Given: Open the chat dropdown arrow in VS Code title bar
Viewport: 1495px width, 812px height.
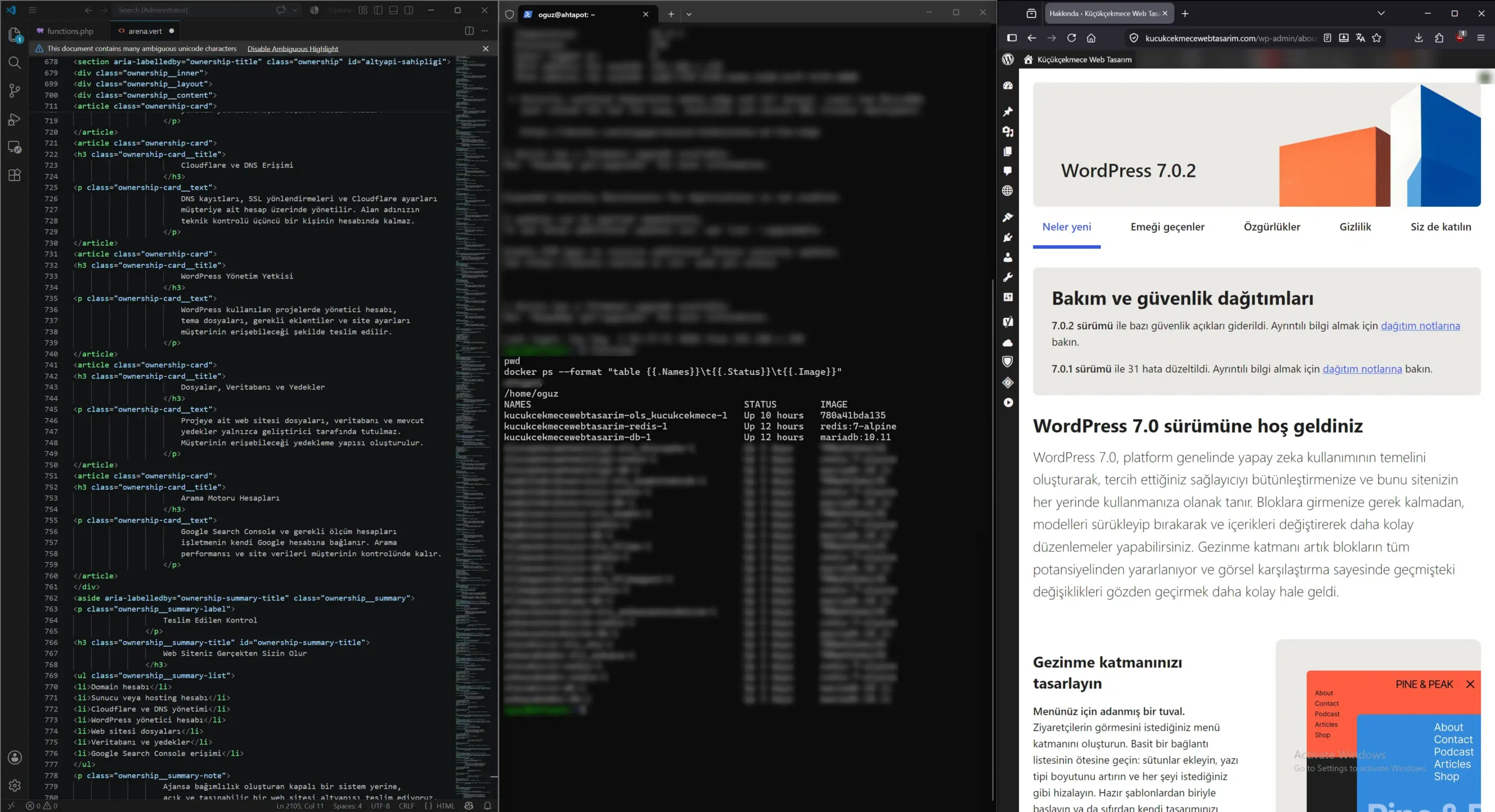Looking at the screenshot, I should [x=295, y=11].
